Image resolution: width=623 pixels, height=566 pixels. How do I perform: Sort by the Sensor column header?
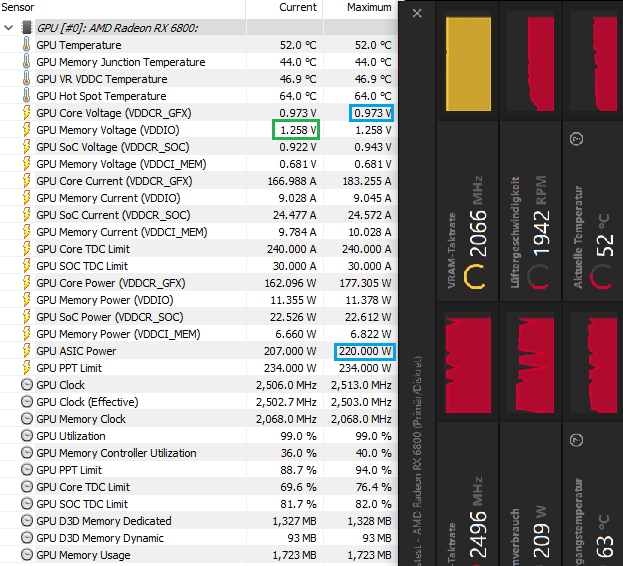[x=18, y=7]
